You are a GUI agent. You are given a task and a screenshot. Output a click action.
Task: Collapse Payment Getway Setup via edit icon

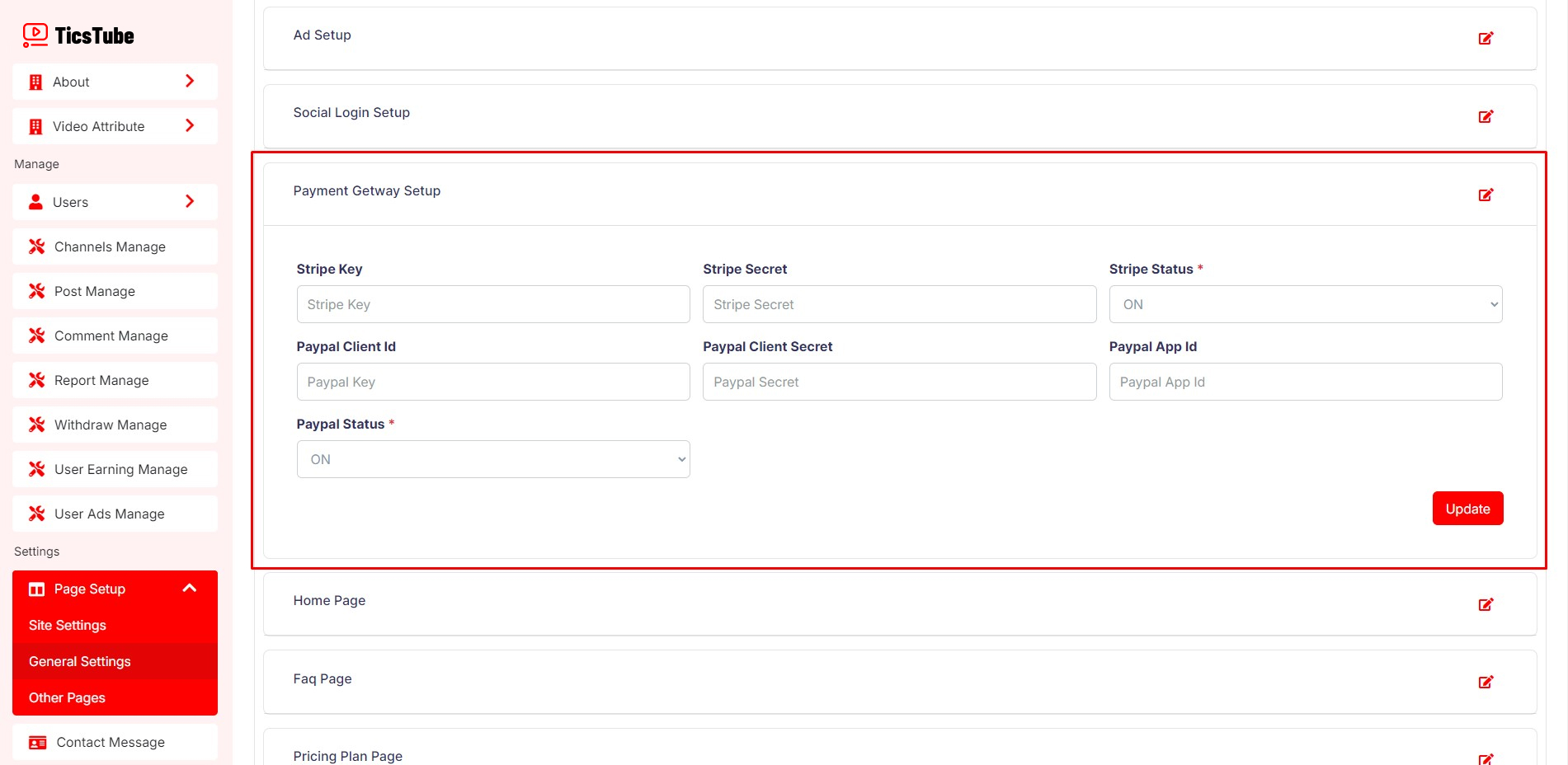click(x=1486, y=195)
